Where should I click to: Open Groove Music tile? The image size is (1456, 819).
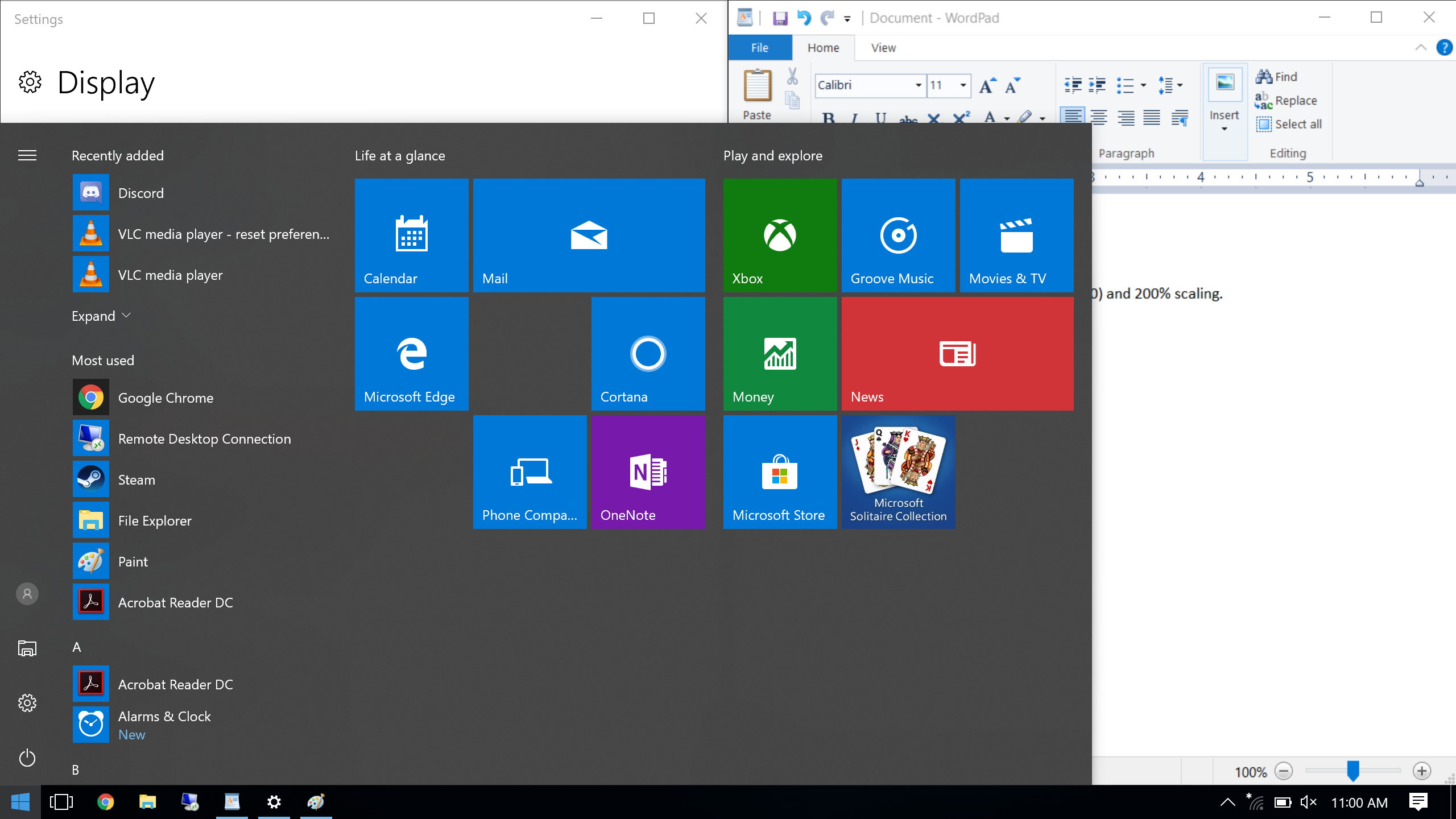point(898,235)
